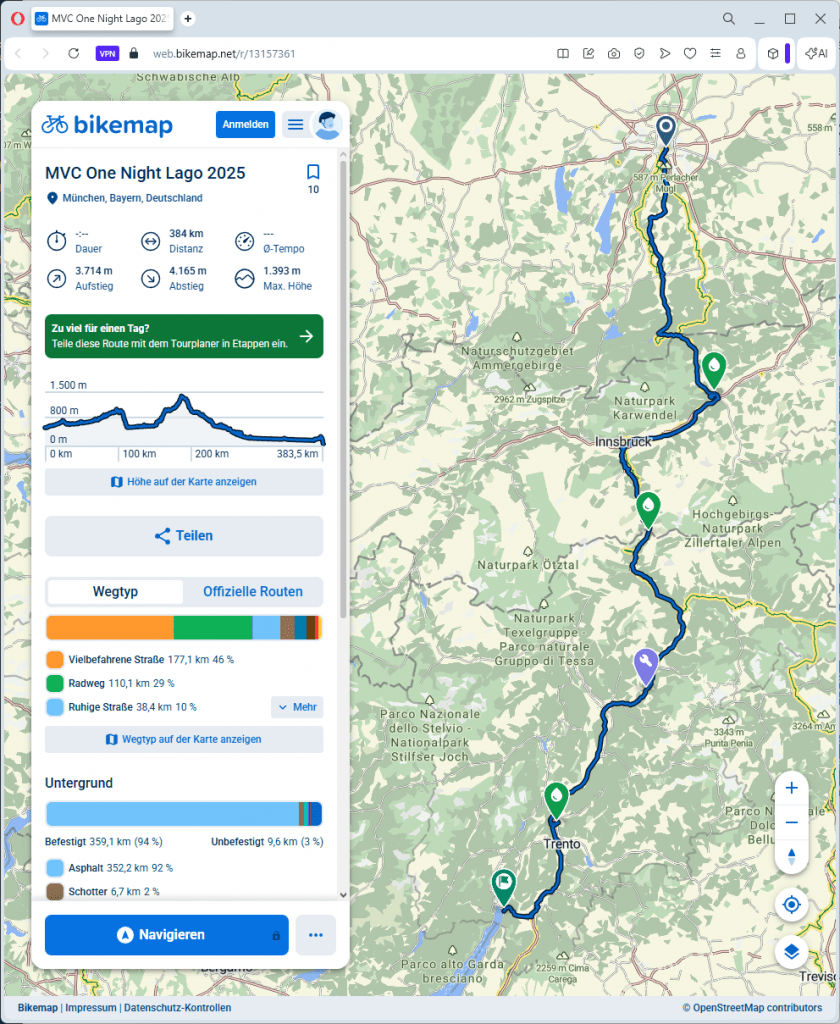
Task: Expand the Mehr road types list
Action: [x=297, y=707]
